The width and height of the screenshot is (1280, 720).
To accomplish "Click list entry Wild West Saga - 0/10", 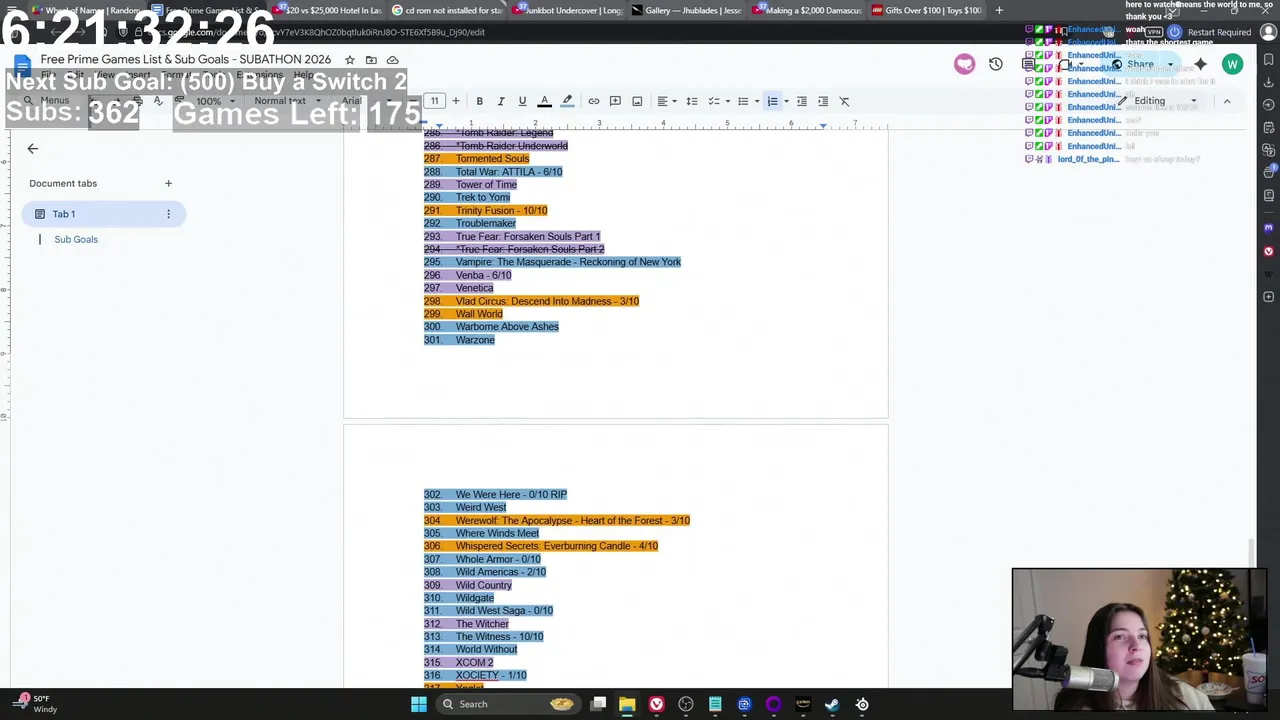I will (504, 610).
